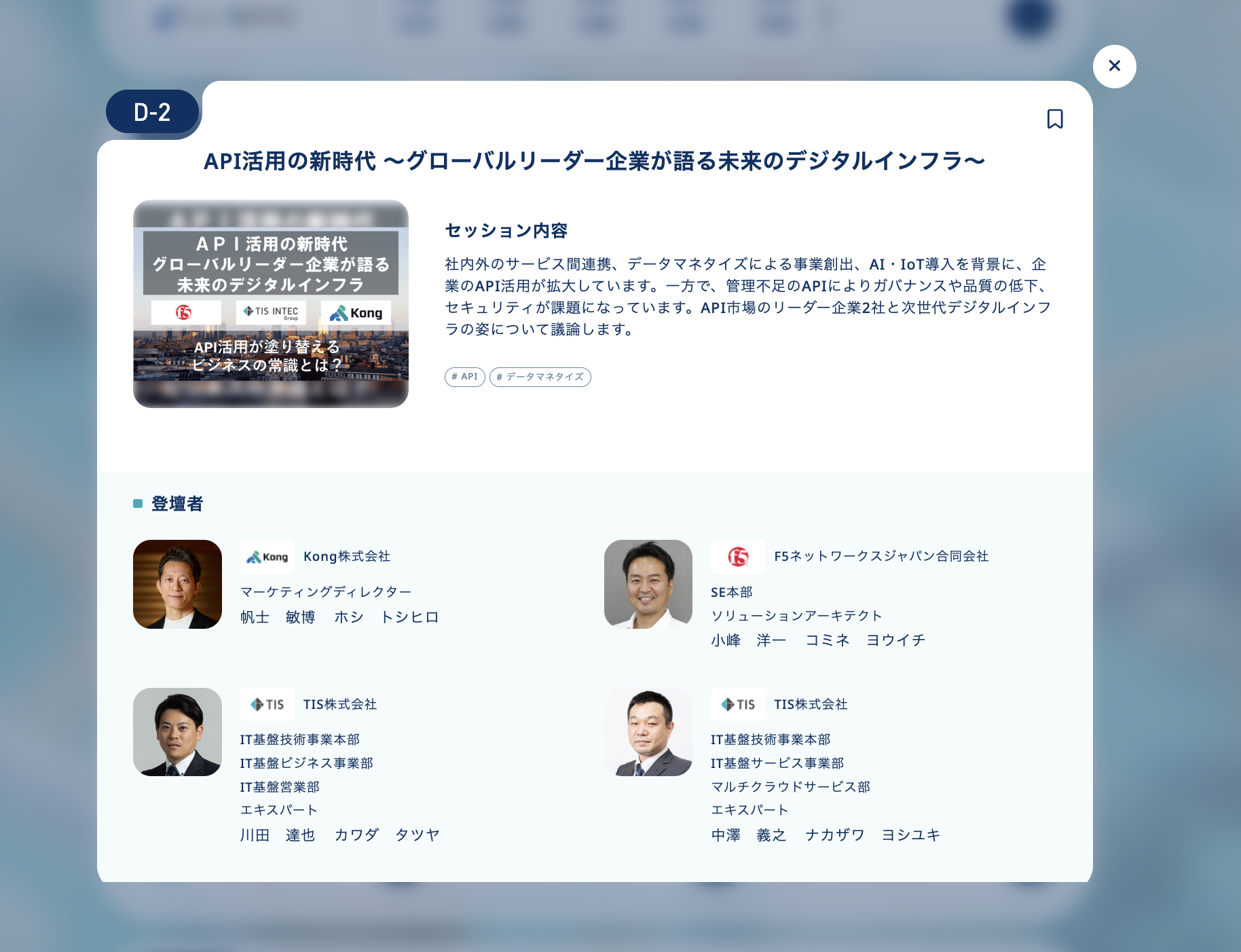Click company name F5ネットワークスジャパン合同会社
The height and width of the screenshot is (952, 1241).
tap(881, 556)
